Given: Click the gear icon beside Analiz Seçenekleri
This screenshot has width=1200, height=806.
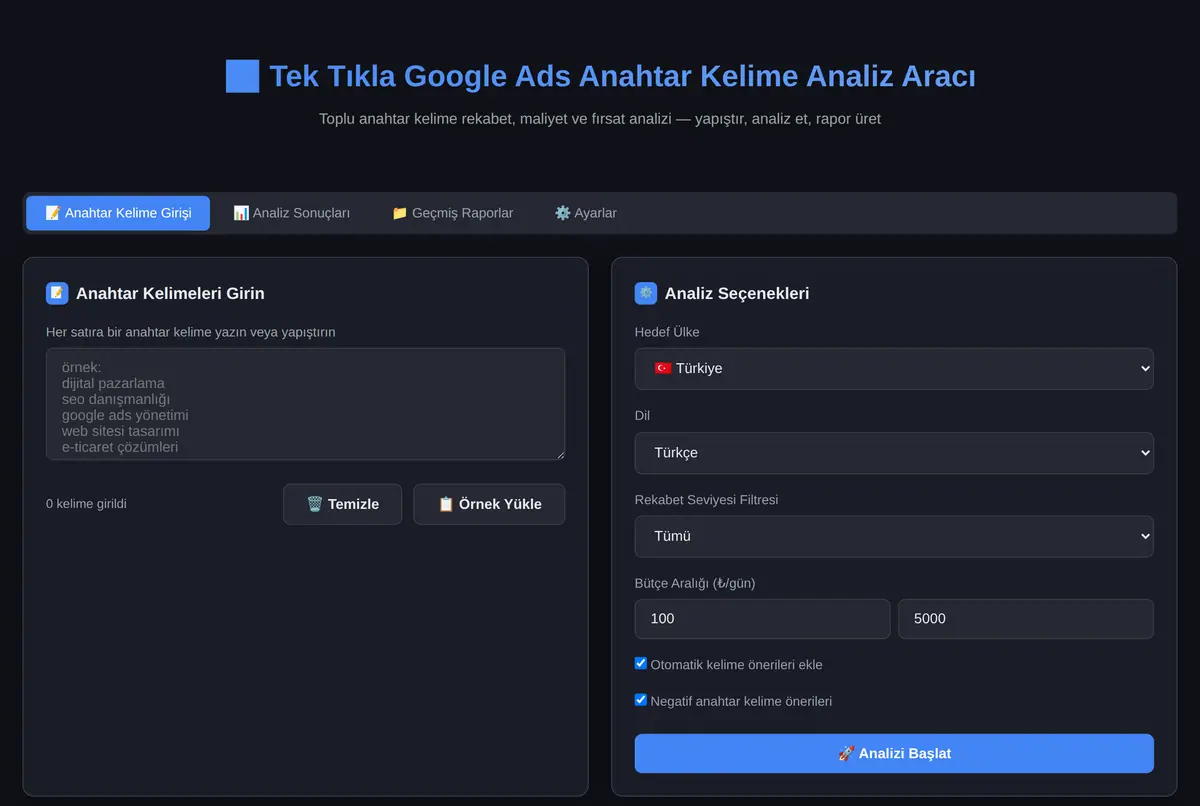Looking at the screenshot, I should [x=646, y=293].
